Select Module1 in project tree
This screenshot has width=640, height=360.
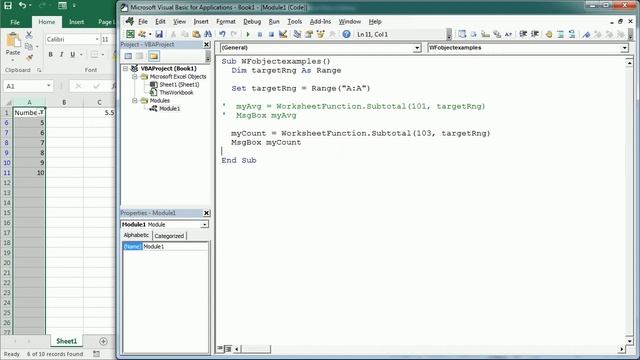click(170, 109)
